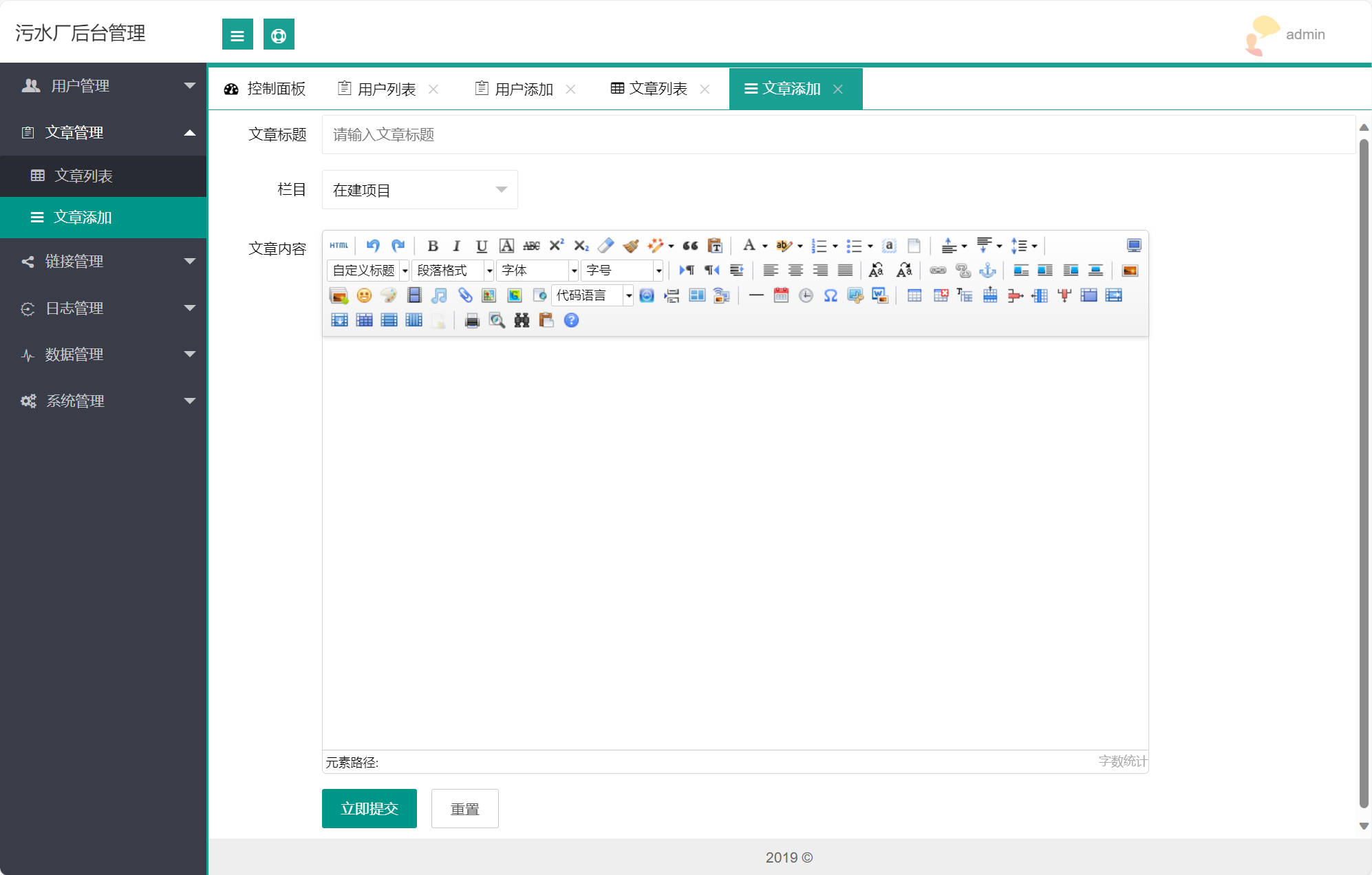Expand the 用户管理 sidebar menu
The image size is (1372, 875).
point(103,85)
